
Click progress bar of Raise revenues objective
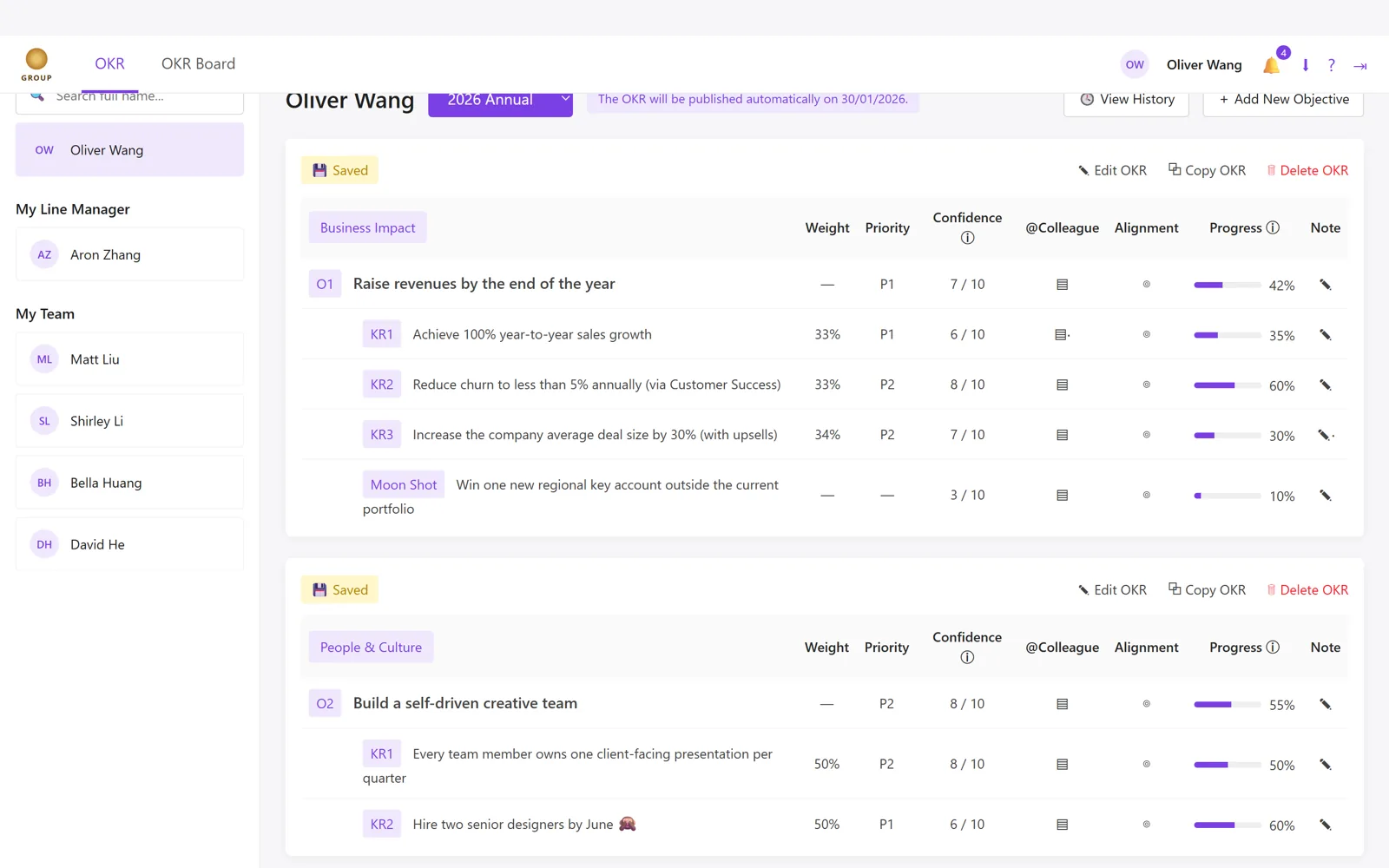pyautogui.click(x=1228, y=285)
